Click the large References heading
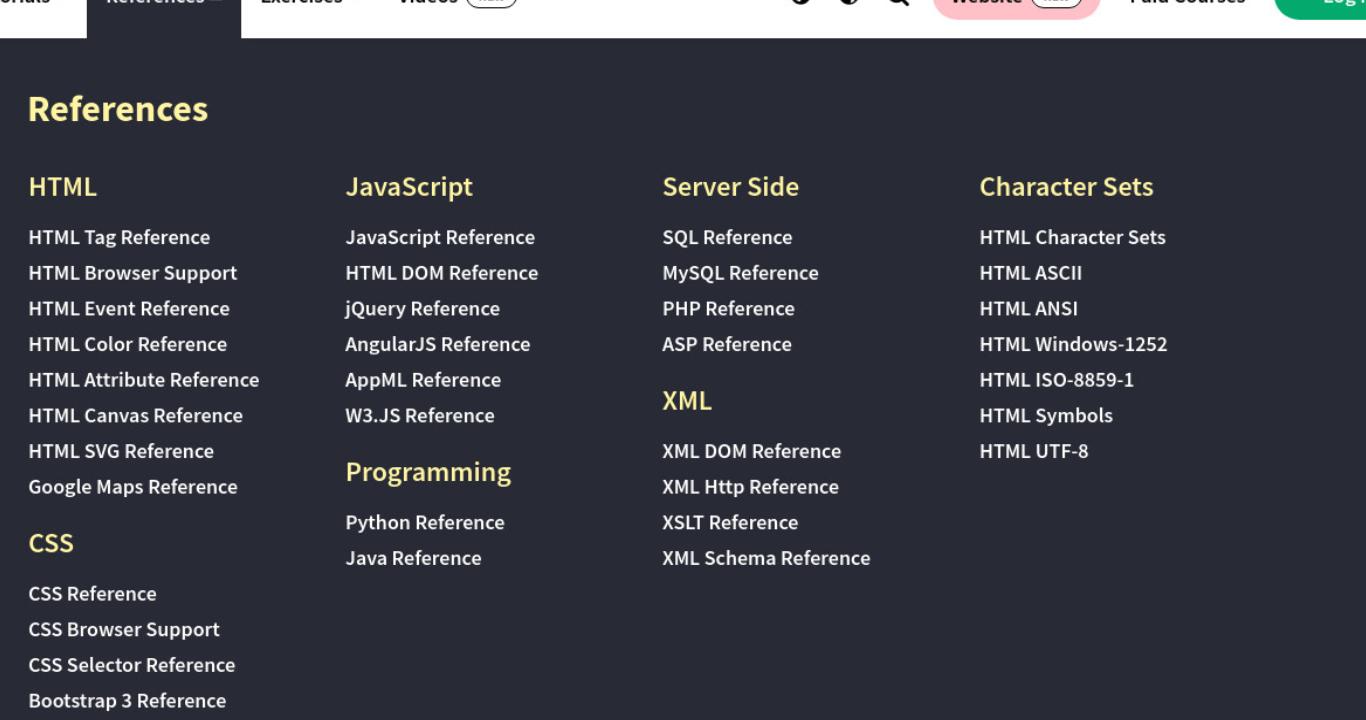This screenshot has height=720, width=1366. (118, 109)
